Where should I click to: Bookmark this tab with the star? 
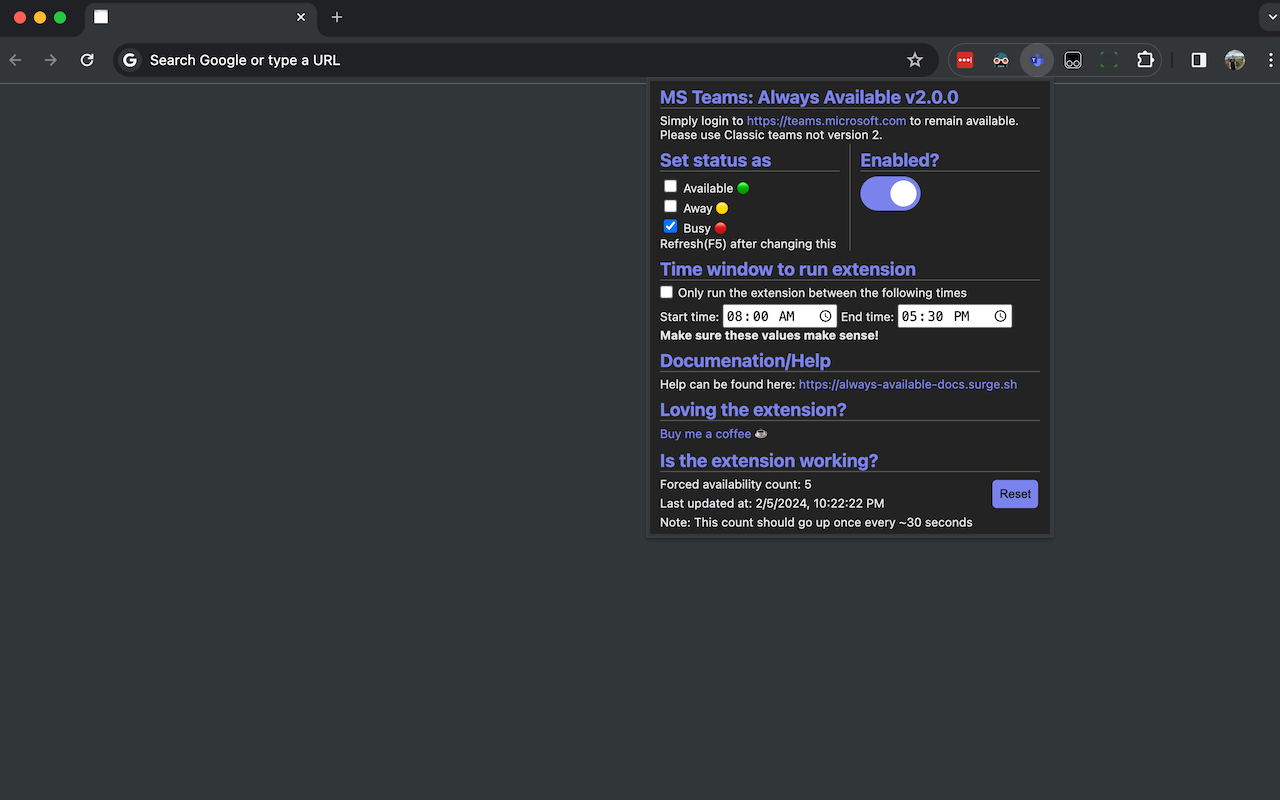pos(914,60)
